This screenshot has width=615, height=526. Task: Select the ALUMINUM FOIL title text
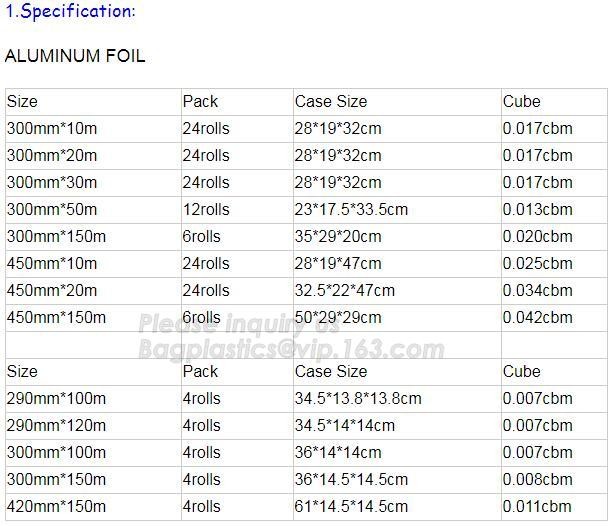coord(75,56)
